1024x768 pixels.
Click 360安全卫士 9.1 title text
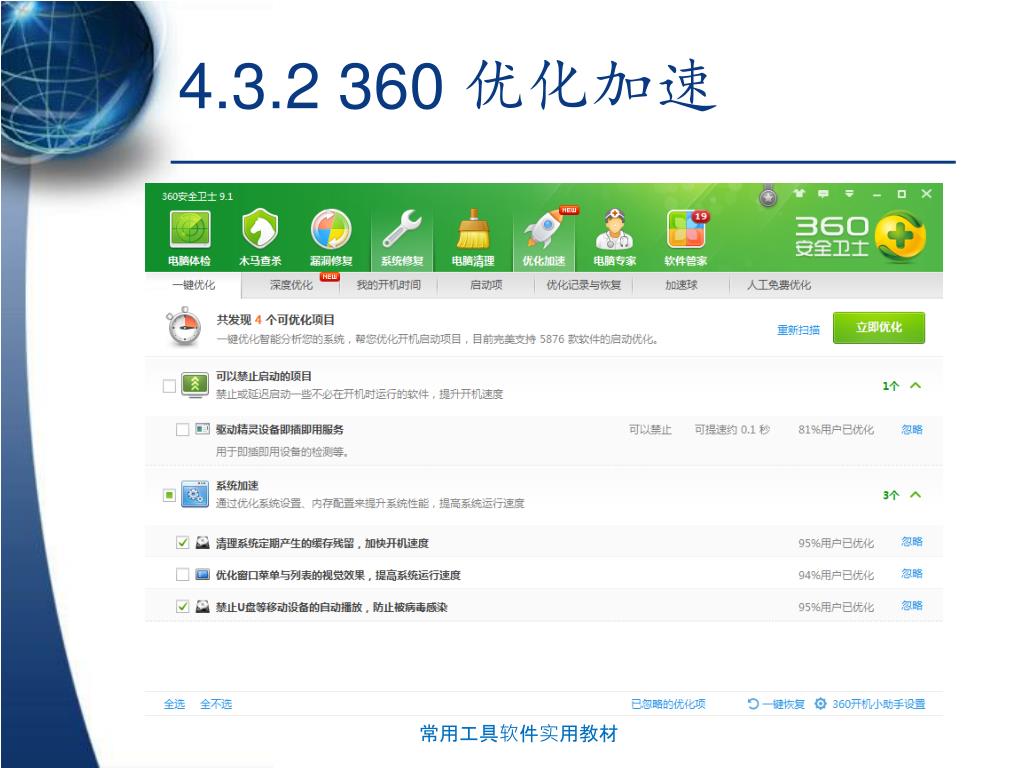[x=197, y=196]
